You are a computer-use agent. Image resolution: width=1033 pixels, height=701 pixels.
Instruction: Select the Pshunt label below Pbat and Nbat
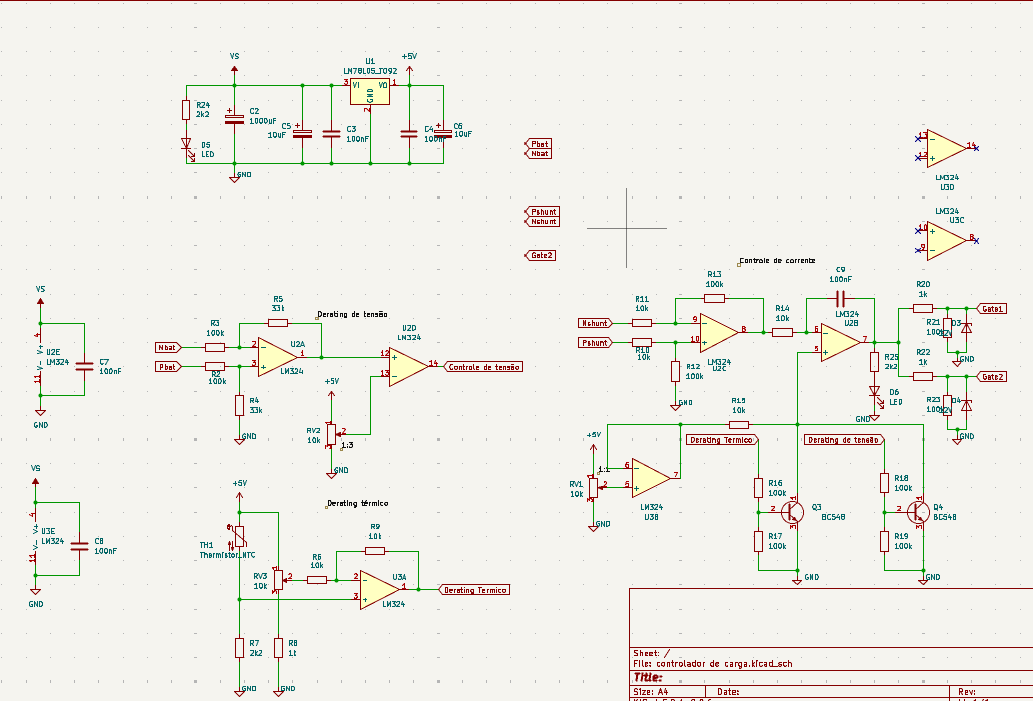click(542, 212)
